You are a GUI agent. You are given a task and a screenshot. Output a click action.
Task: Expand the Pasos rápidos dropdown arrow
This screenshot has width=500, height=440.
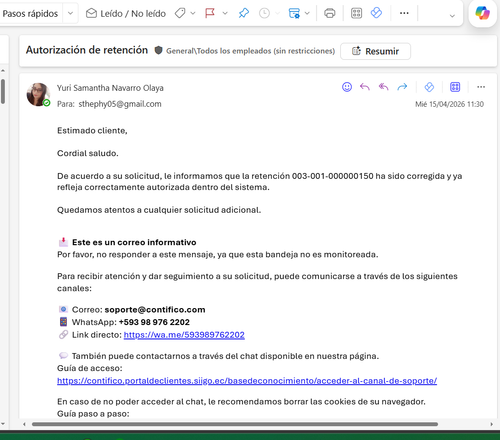point(70,14)
